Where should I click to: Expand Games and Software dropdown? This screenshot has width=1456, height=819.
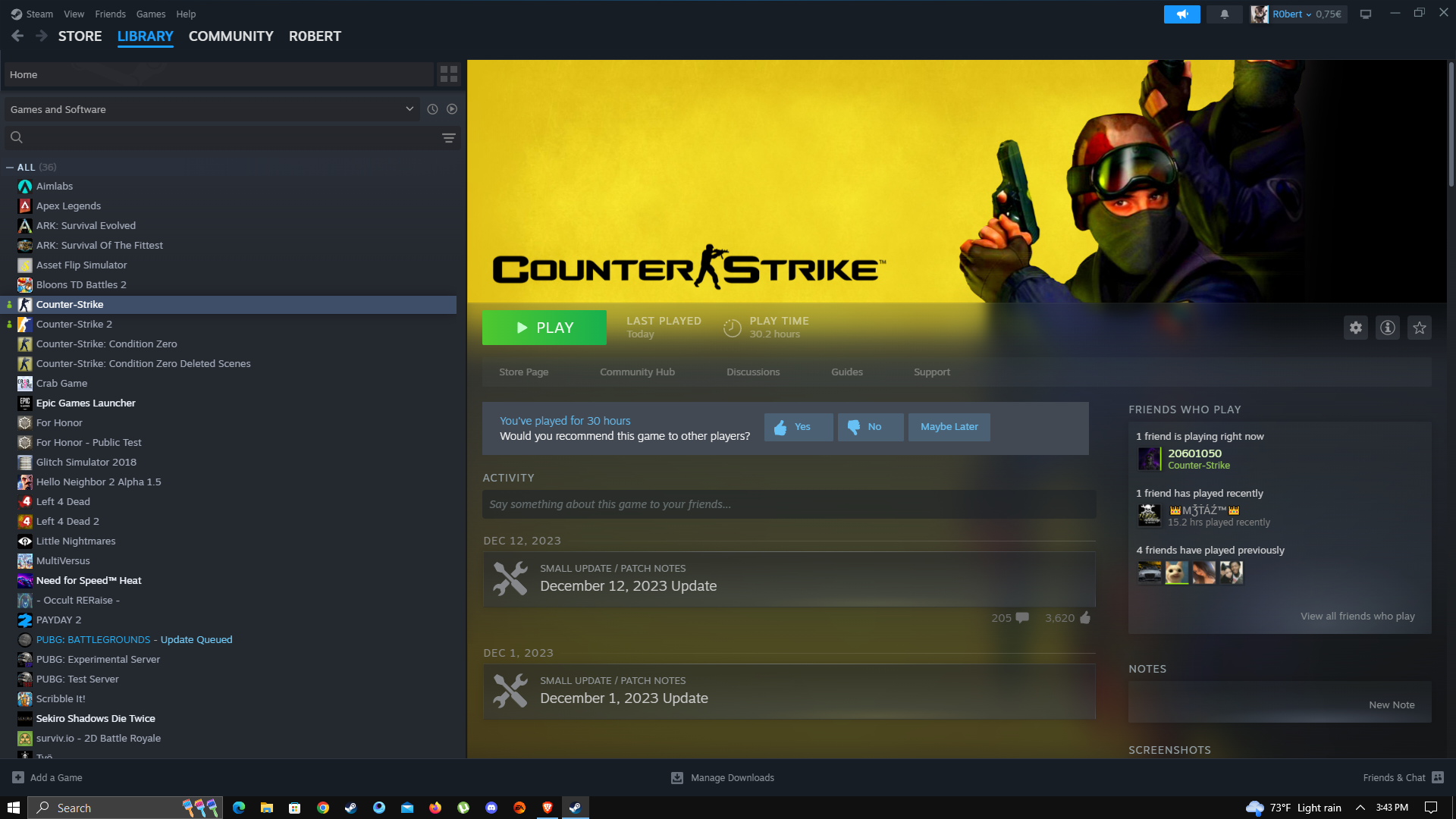pyautogui.click(x=409, y=109)
